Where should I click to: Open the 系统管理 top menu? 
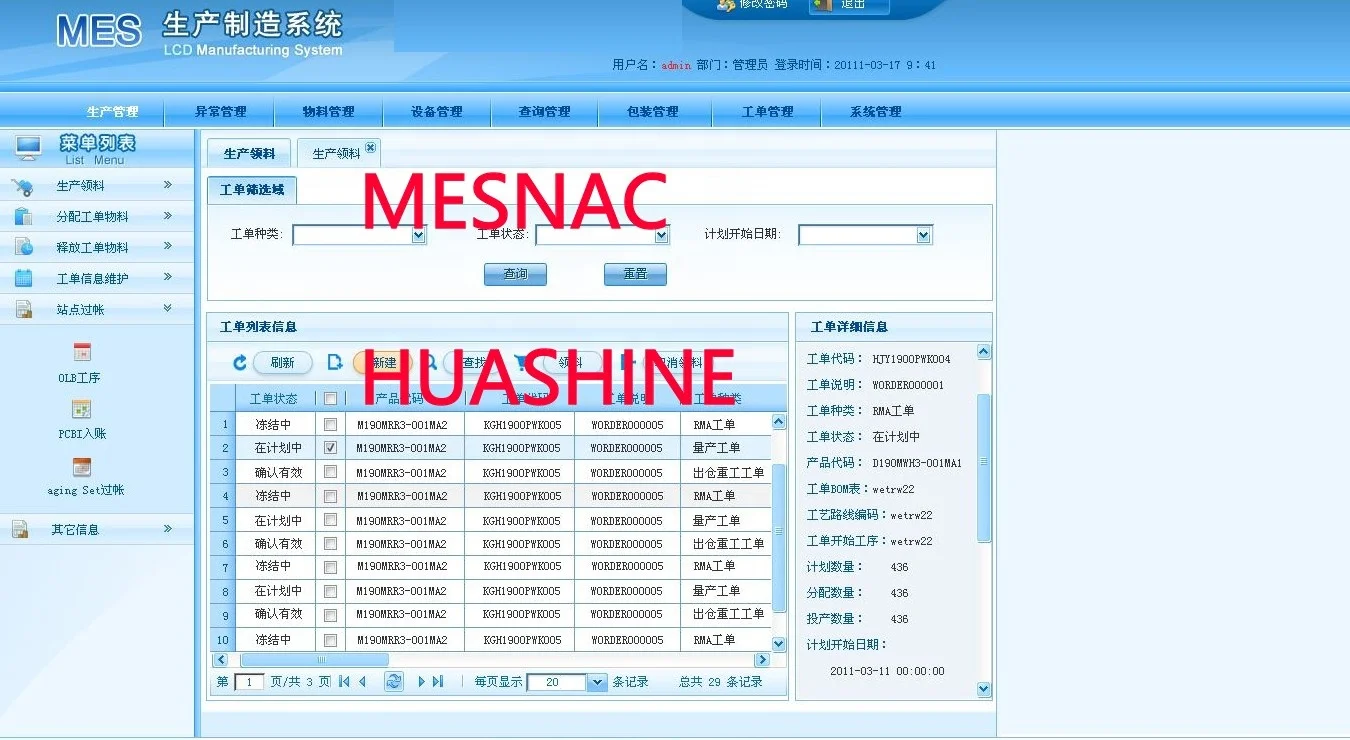[875, 112]
